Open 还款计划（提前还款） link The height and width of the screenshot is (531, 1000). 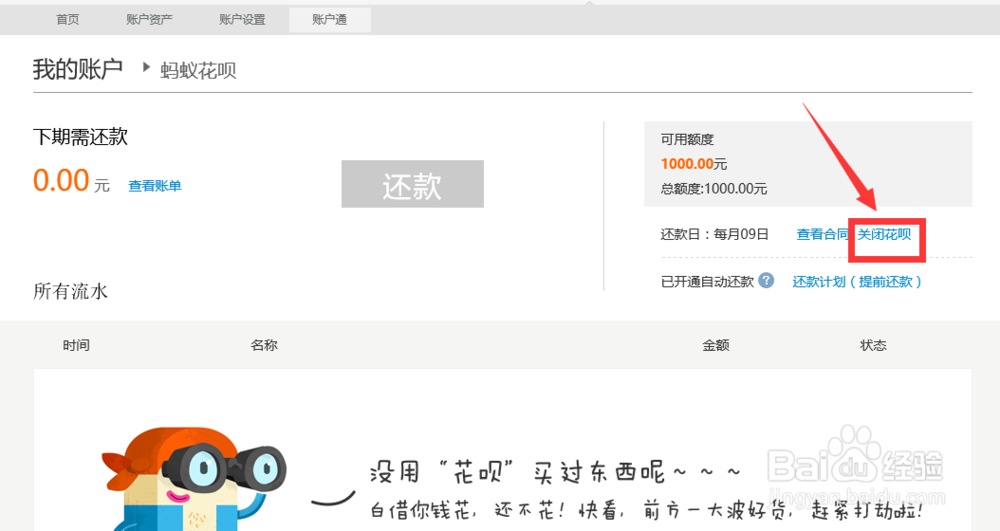857,282
